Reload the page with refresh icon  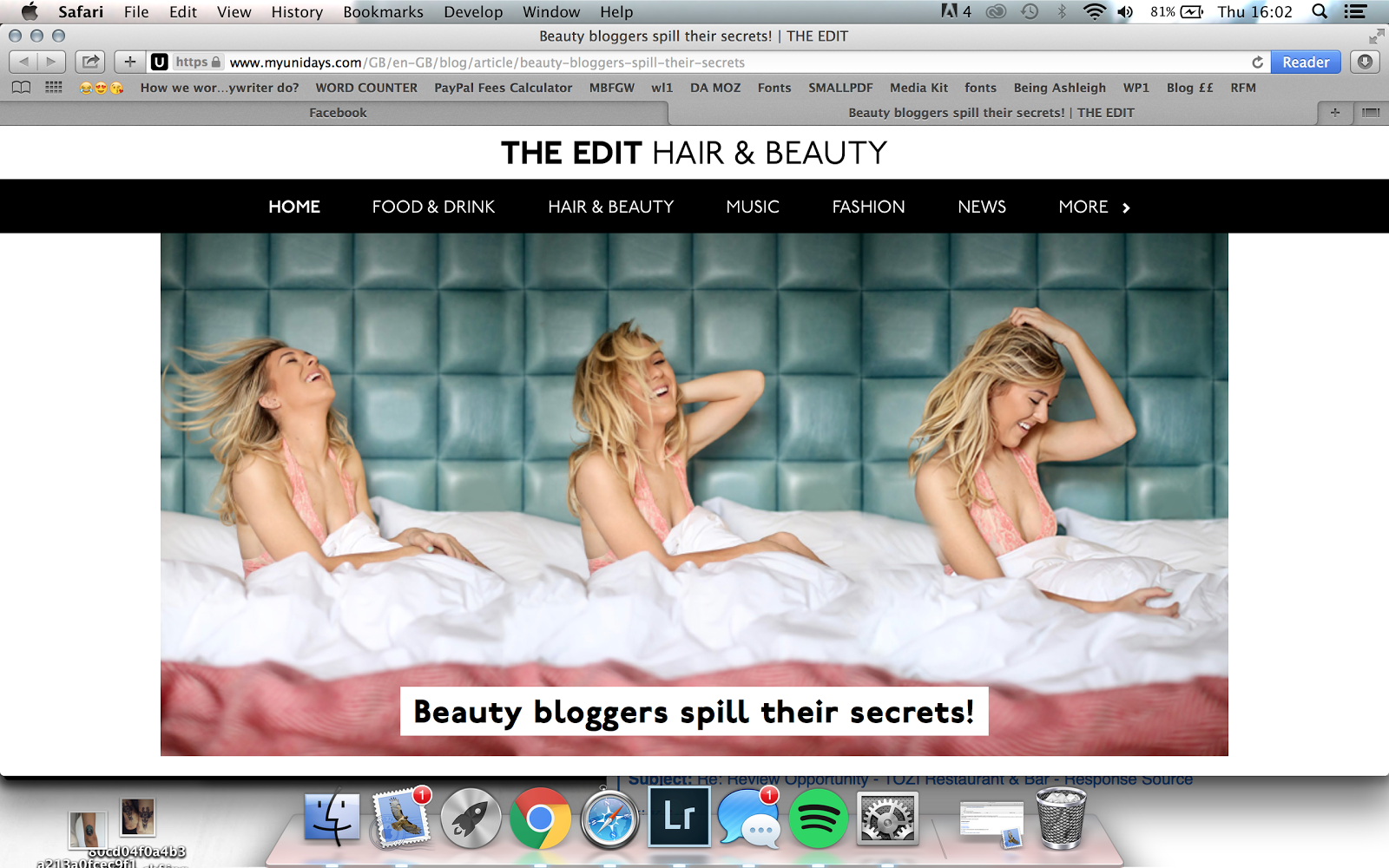[1257, 62]
